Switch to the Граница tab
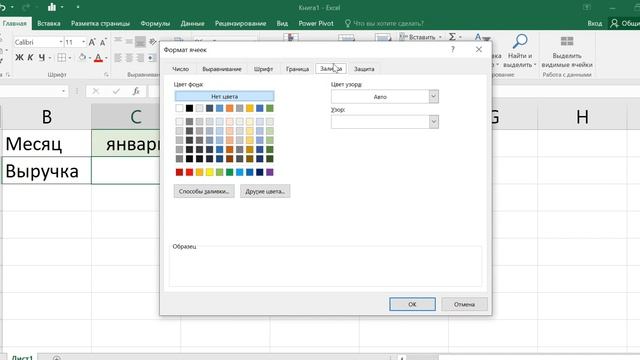The image size is (640, 360). click(297, 69)
